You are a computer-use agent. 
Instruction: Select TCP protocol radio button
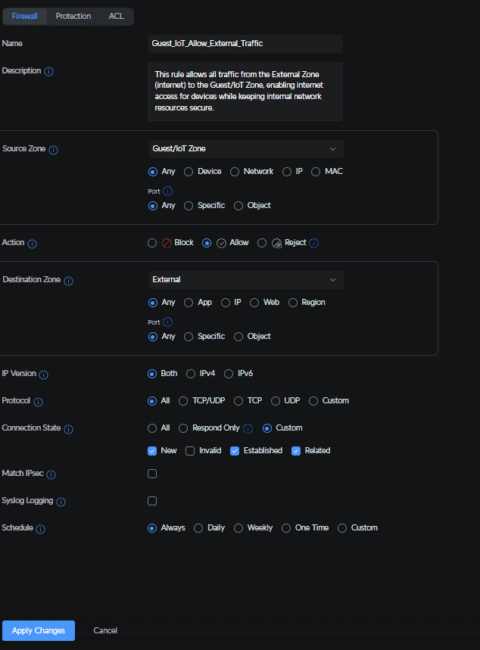click(238, 401)
